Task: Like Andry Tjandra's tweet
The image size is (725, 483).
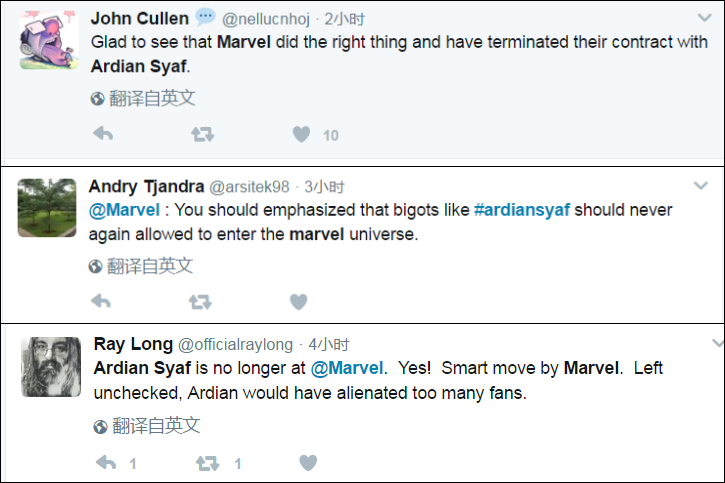Action: [298, 301]
